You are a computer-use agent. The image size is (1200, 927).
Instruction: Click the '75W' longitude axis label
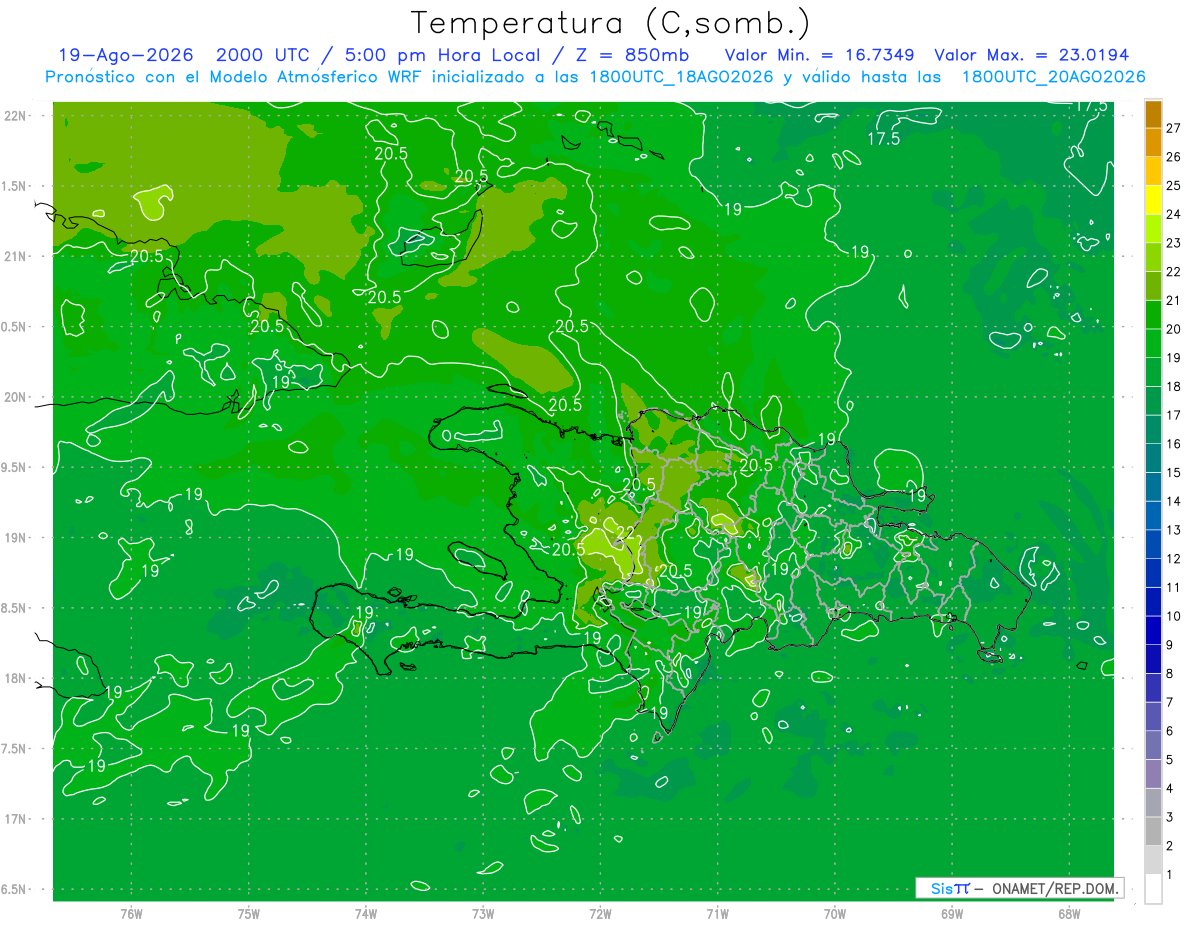pos(249,913)
